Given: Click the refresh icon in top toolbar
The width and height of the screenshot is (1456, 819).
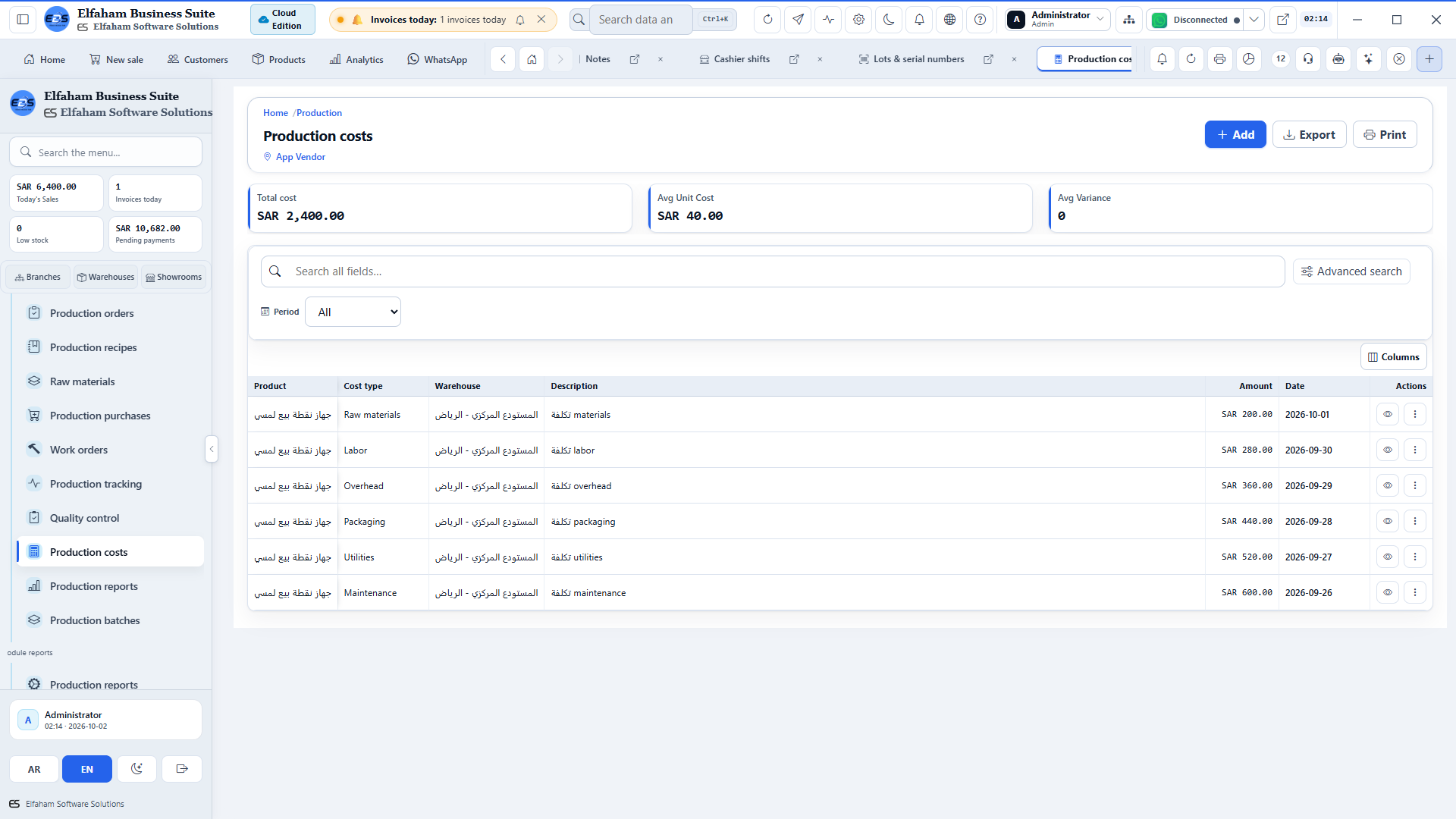Looking at the screenshot, I should pos(767,20).
